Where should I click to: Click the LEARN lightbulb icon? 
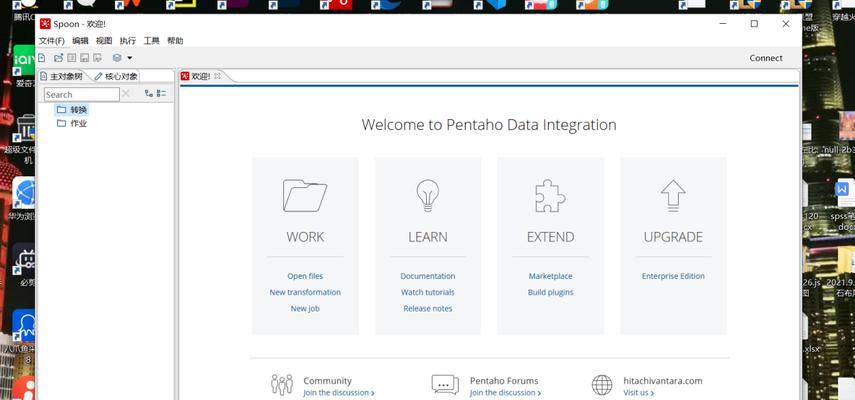point(428,195)
